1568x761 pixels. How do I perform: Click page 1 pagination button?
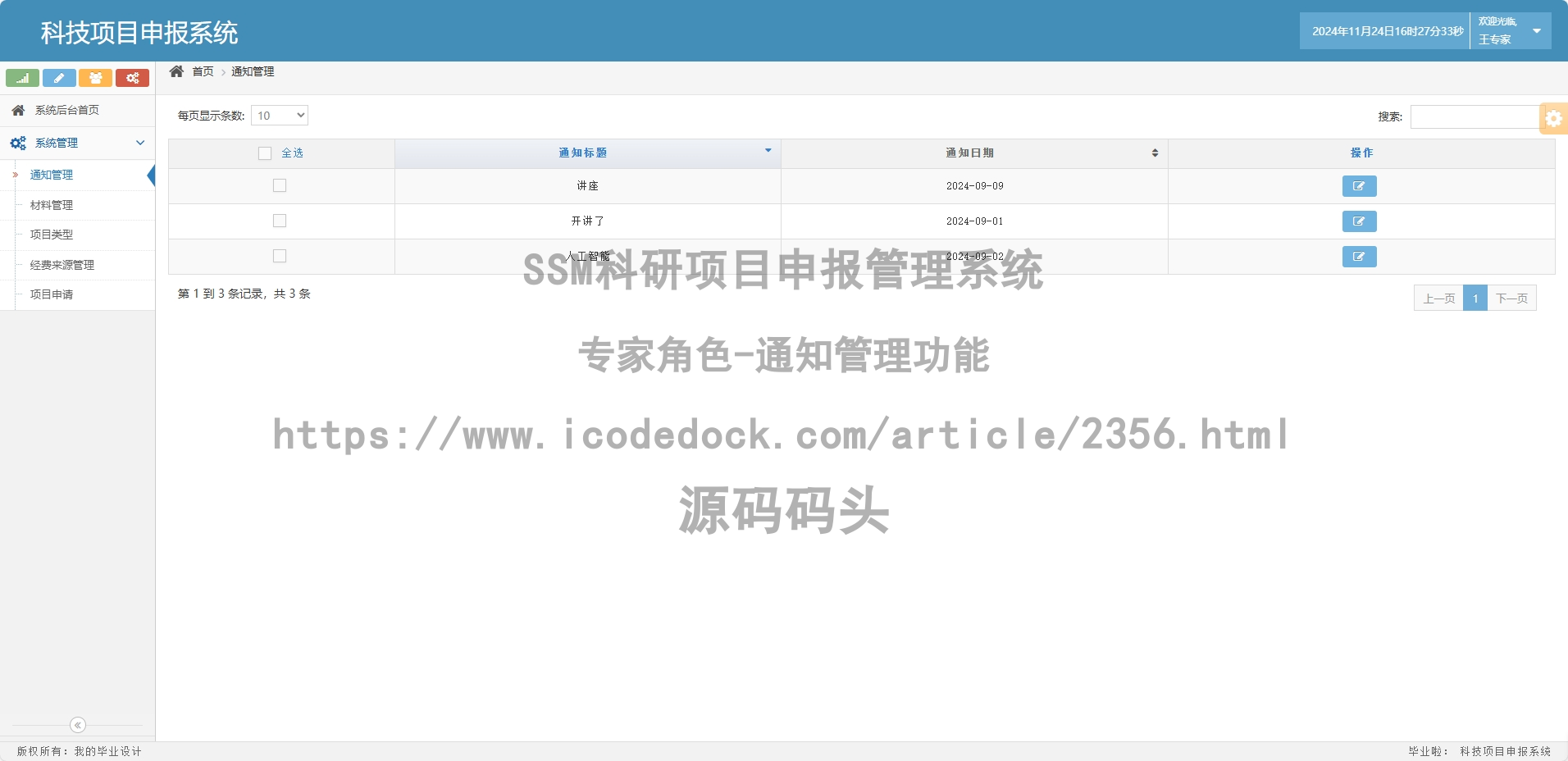[x=1475, y=298]
